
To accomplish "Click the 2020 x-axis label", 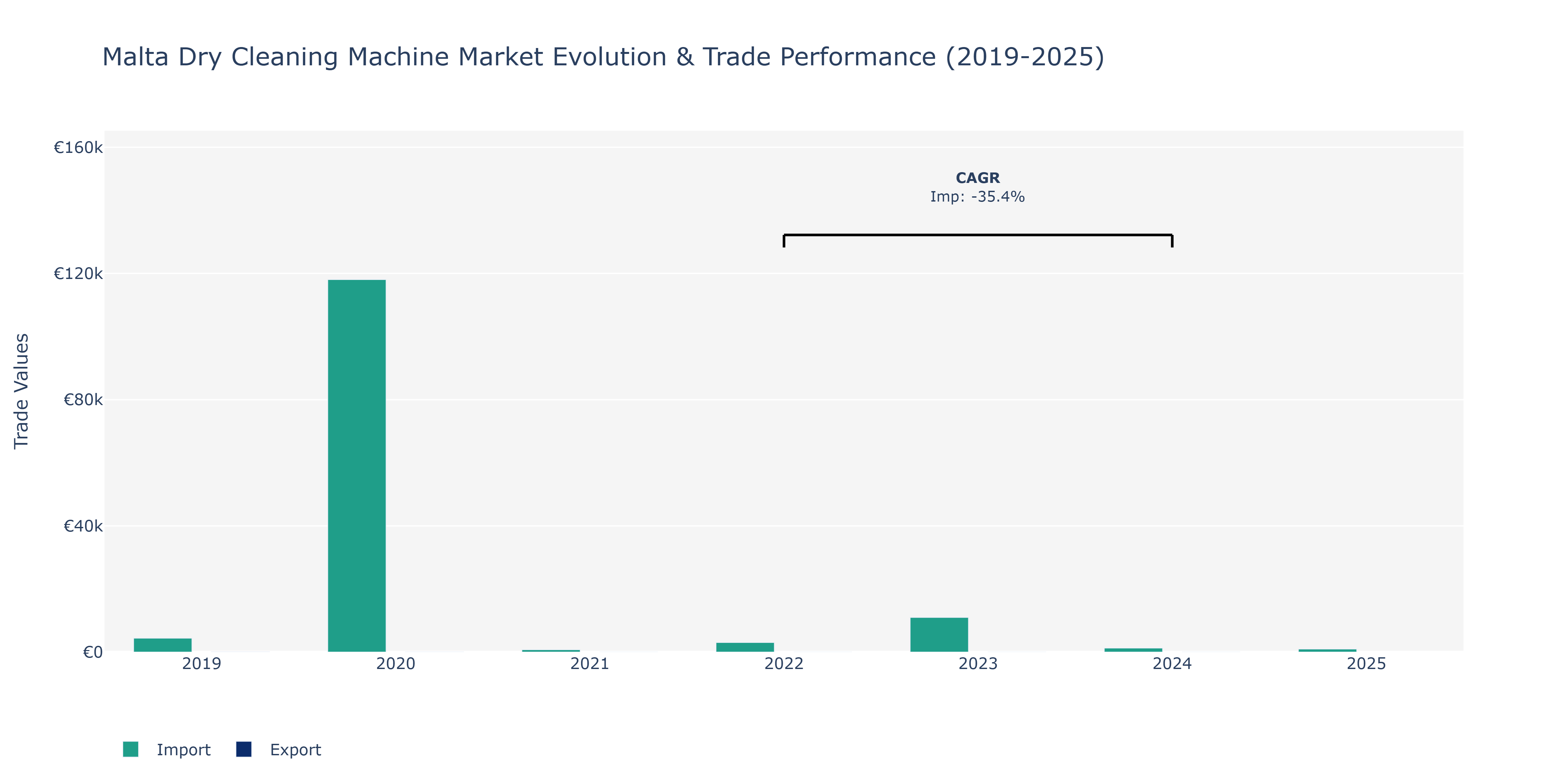I will [396, 663].
